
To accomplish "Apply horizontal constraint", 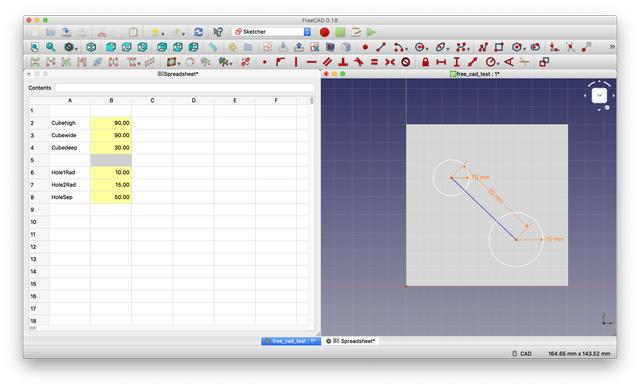I will 311,62.
